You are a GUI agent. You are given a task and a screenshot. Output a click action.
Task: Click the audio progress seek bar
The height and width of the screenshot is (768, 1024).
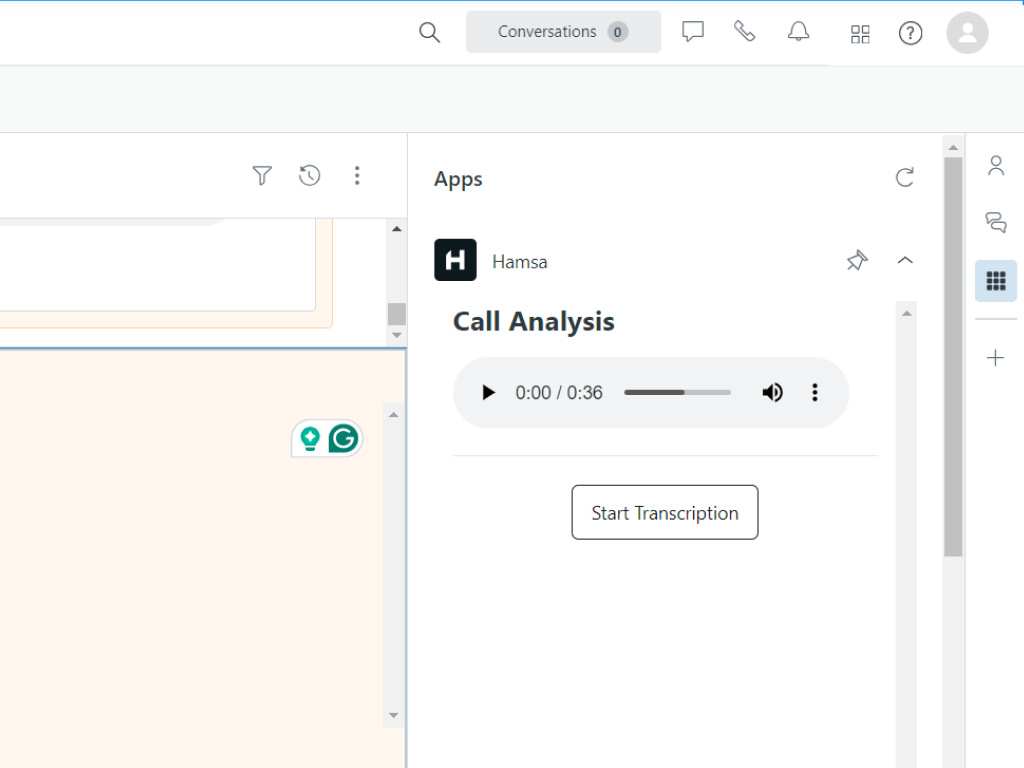tap(677, 393)
